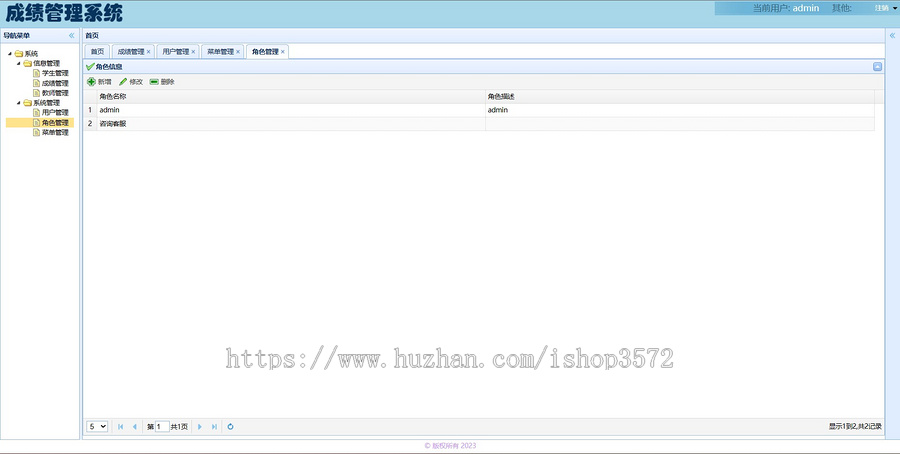This screenshot has width=900, height=454.
Task: Select the admin role name cell
Action: (x=291, y=110)
